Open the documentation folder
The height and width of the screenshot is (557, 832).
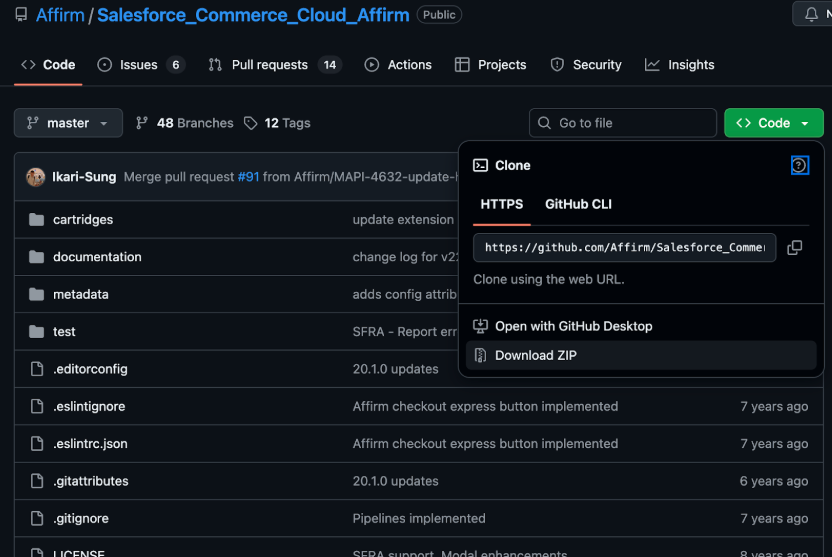(x=97, y=257)
